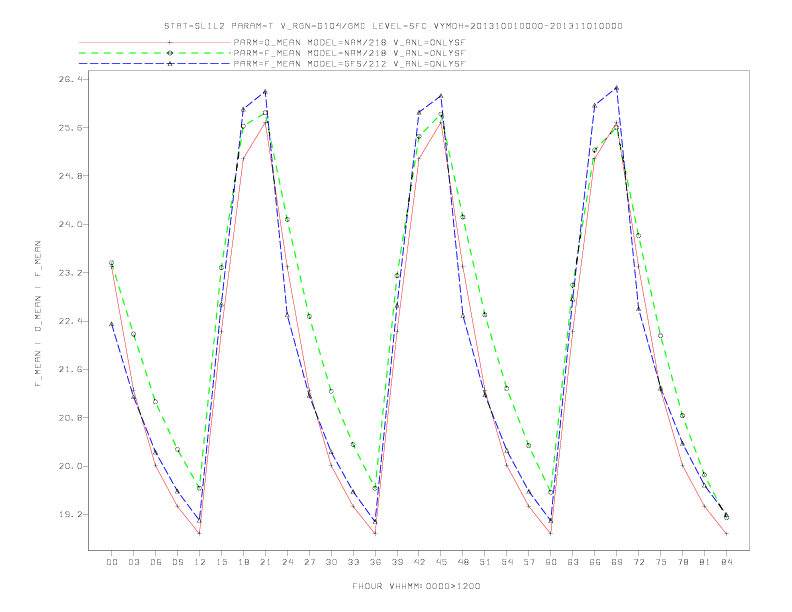
Task: Click the red plus minimum above hour 12
Action: coord(200,533)
